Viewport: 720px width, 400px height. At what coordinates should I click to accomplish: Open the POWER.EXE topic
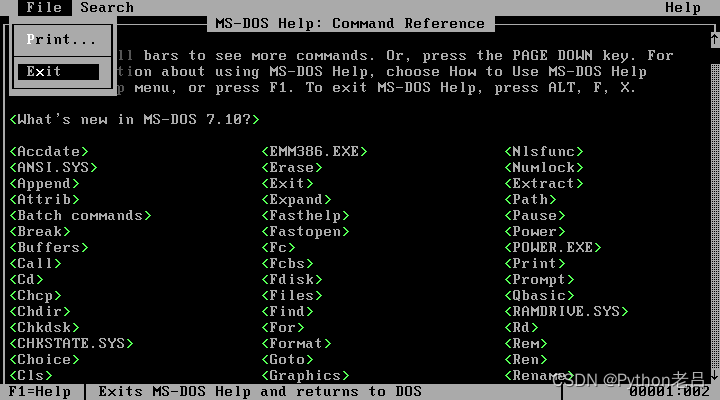coord(553,248)
